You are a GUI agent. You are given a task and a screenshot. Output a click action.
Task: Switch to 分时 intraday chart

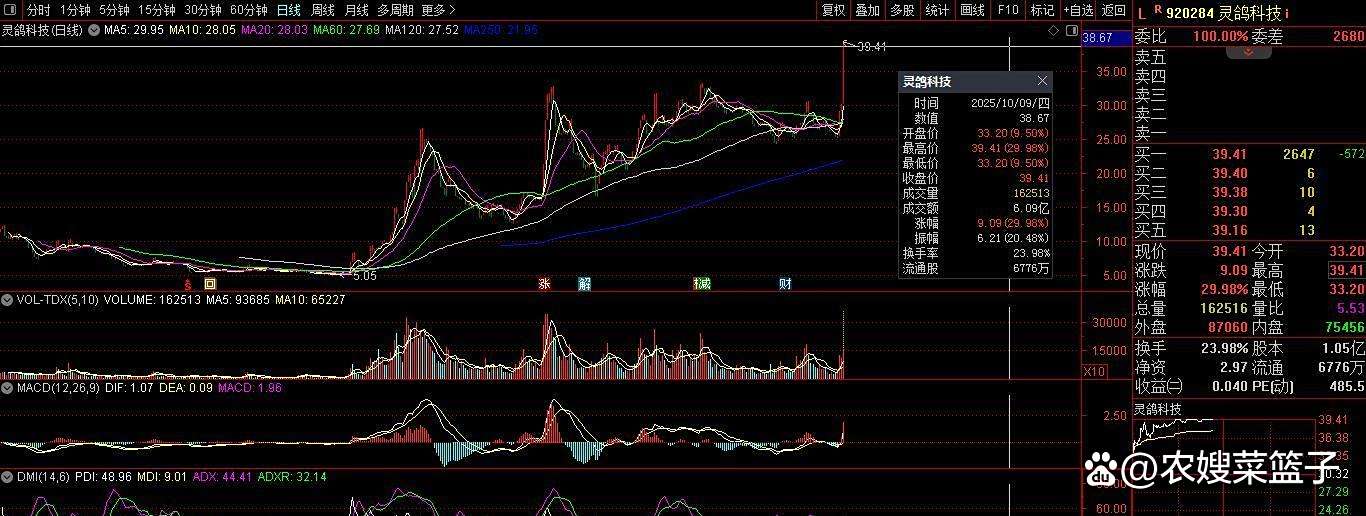(x=38, y=10)
